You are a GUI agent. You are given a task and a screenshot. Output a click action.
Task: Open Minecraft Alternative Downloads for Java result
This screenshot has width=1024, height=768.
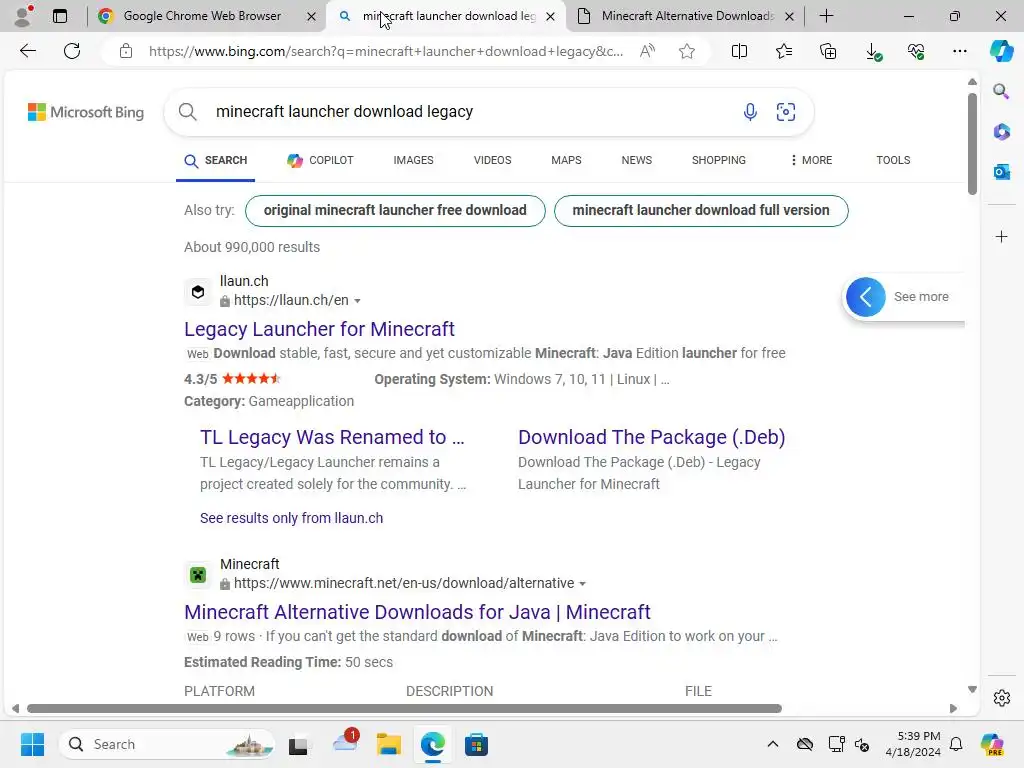417,612
